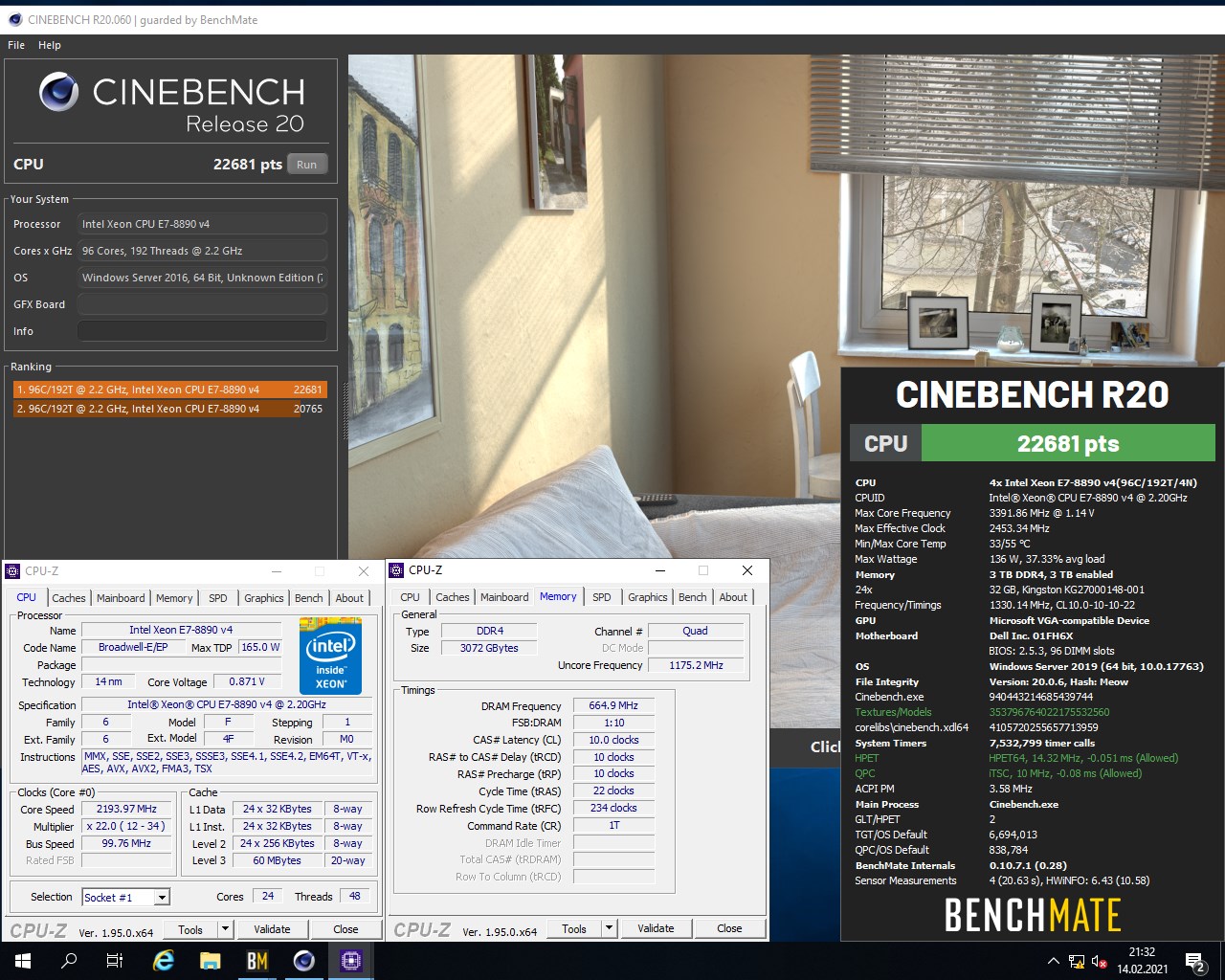This screenshot has width=1225, height=980.
Task: Select Mainboard tab in right CPU-Z window
Action: pyautogui.click(x=504, y=597)
